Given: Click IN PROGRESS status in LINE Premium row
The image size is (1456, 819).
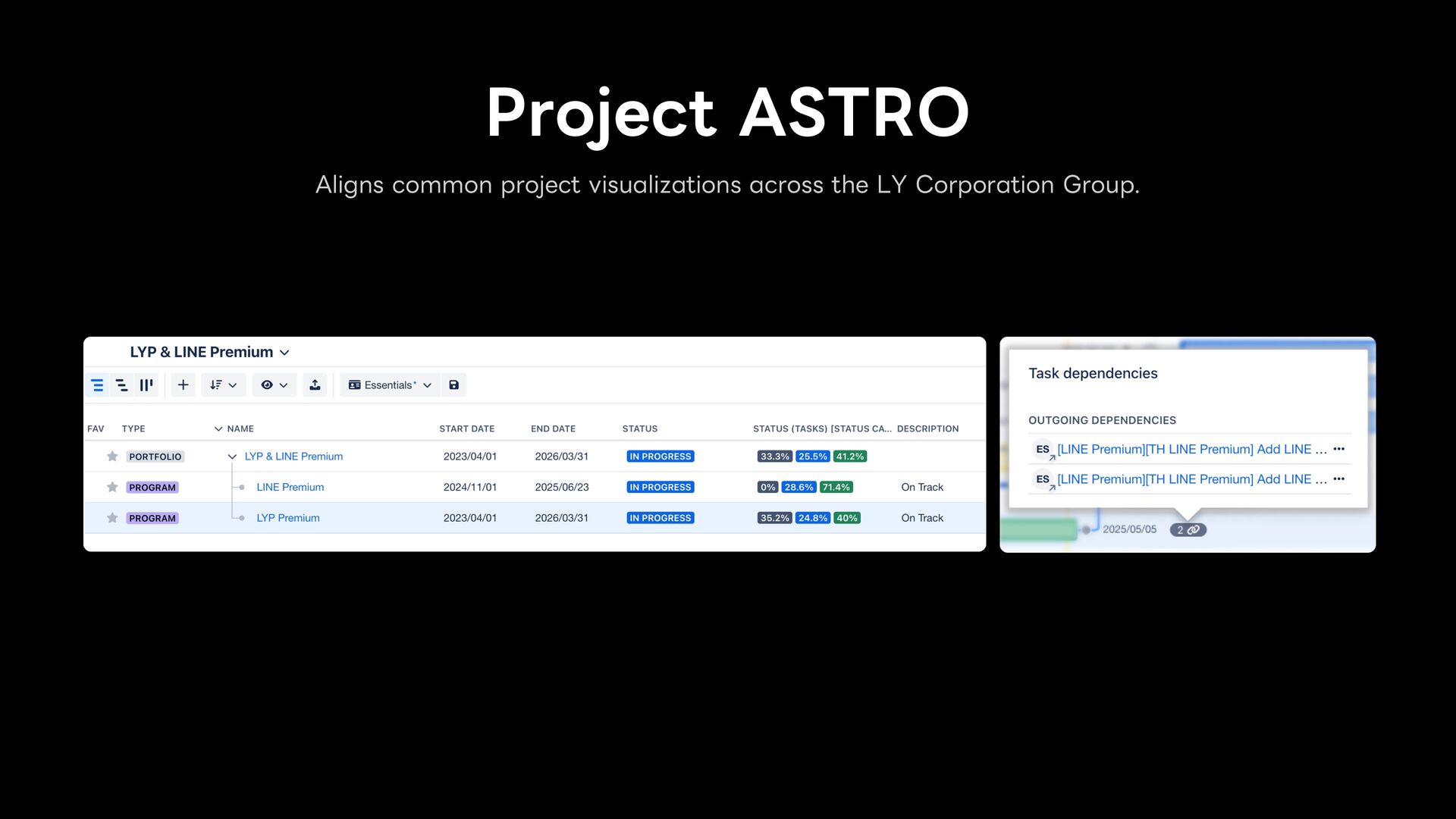Looking at the screenshot, I should (x=661, y=488).
